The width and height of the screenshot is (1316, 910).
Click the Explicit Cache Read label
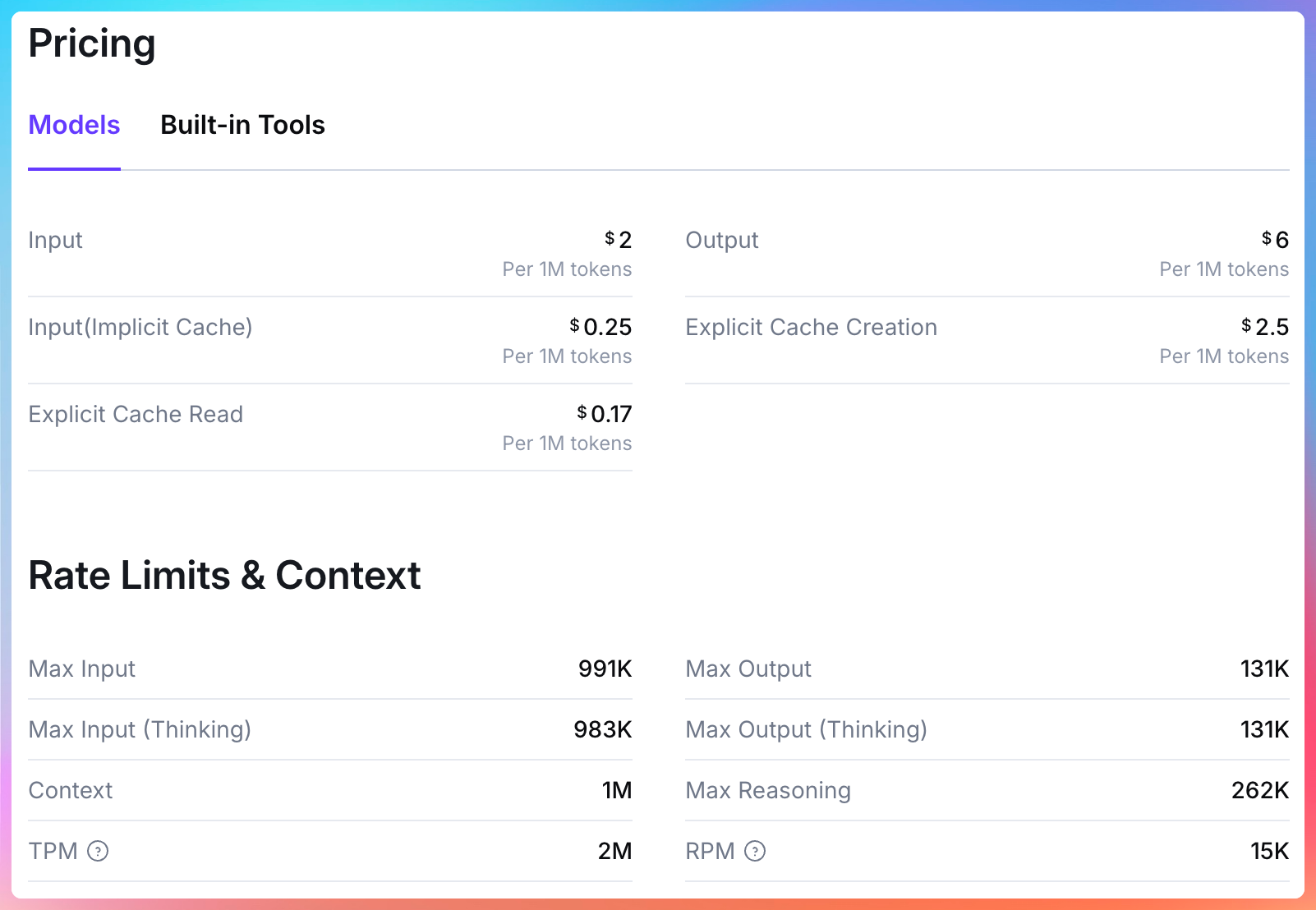pos(136,414)
